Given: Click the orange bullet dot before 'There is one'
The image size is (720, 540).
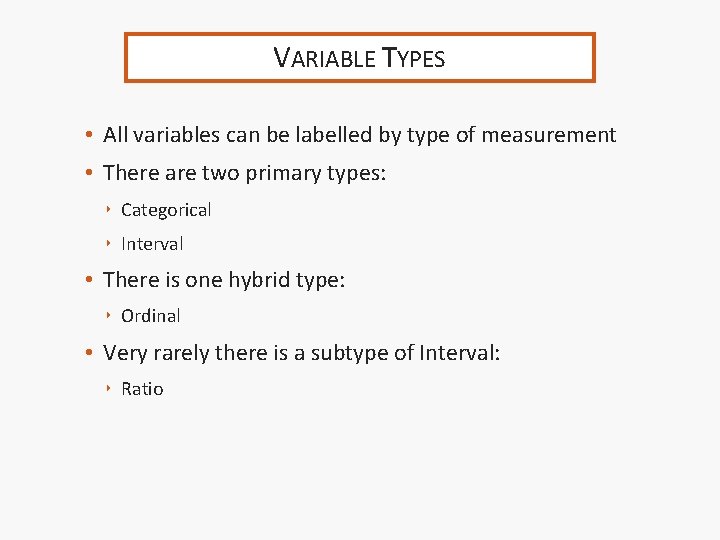Looking at the screenshot, I should [x=89, y=280].
